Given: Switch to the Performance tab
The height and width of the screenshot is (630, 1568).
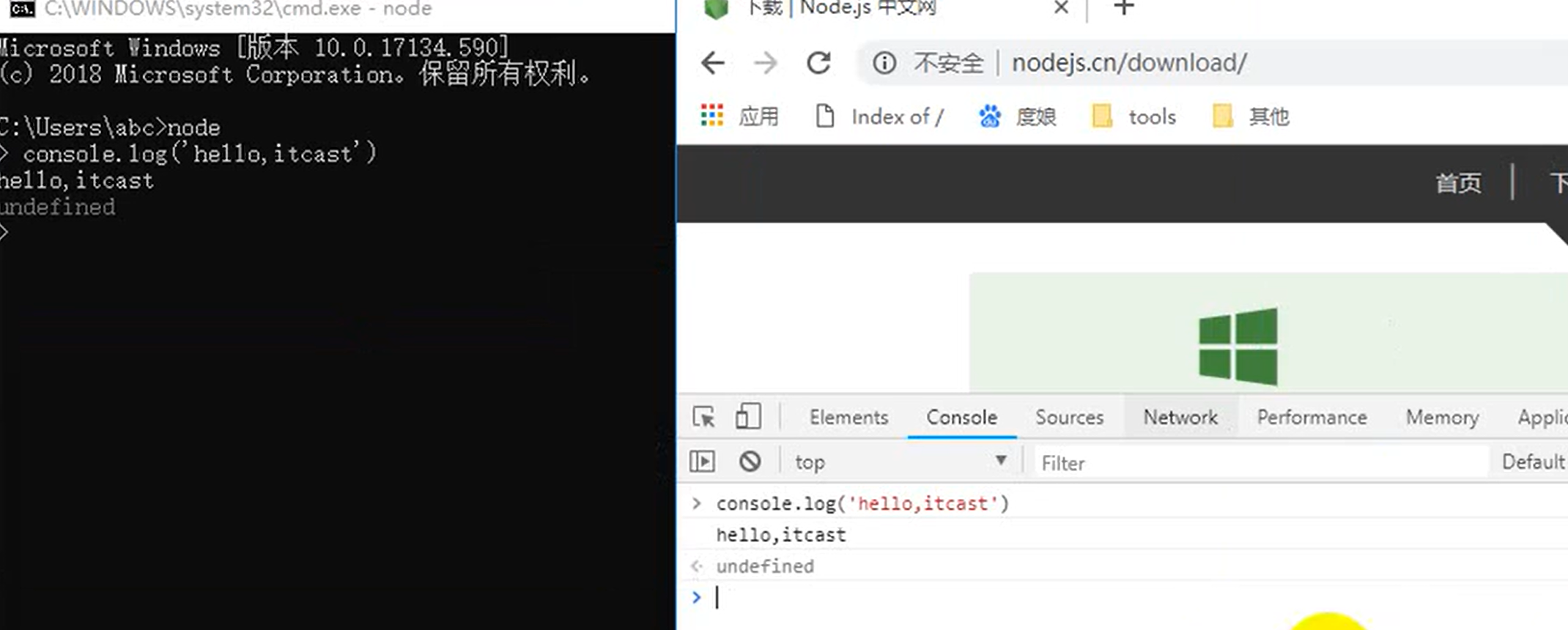Looking at the screenshot, I should pos(1312,417).
